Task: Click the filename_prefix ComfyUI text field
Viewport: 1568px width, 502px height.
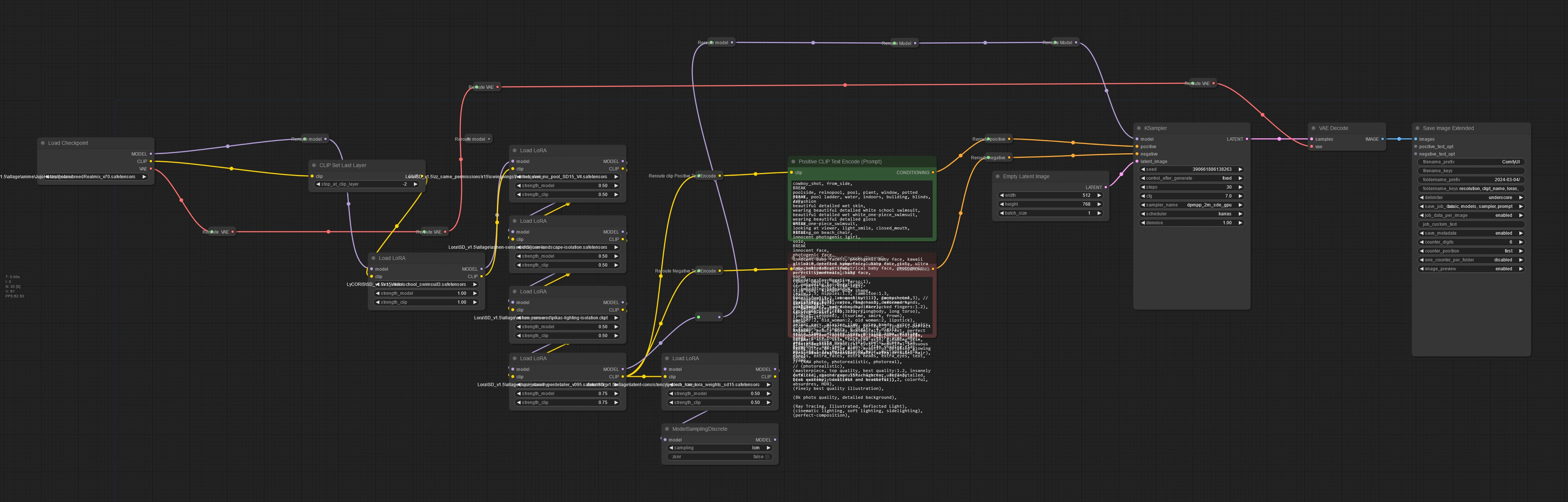Action: (1471, 162)
